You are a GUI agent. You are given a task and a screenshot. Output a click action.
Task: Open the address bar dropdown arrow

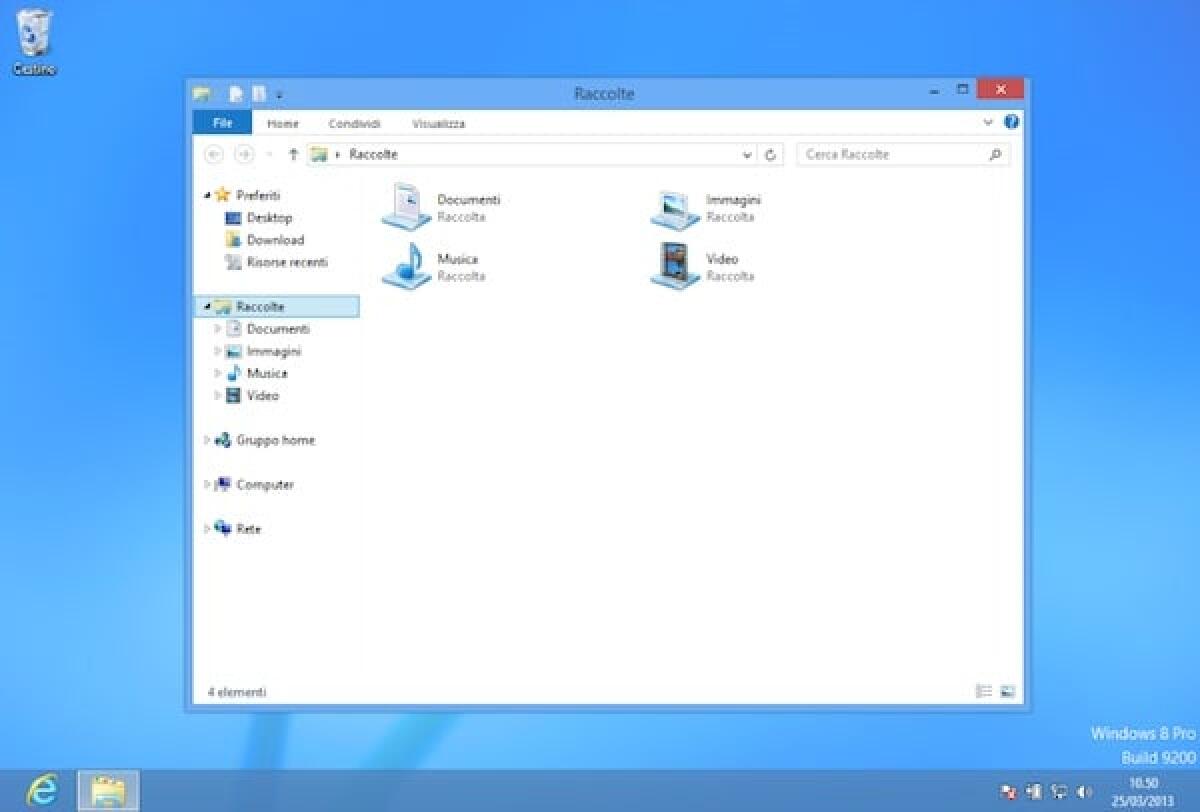pos(747,154)
